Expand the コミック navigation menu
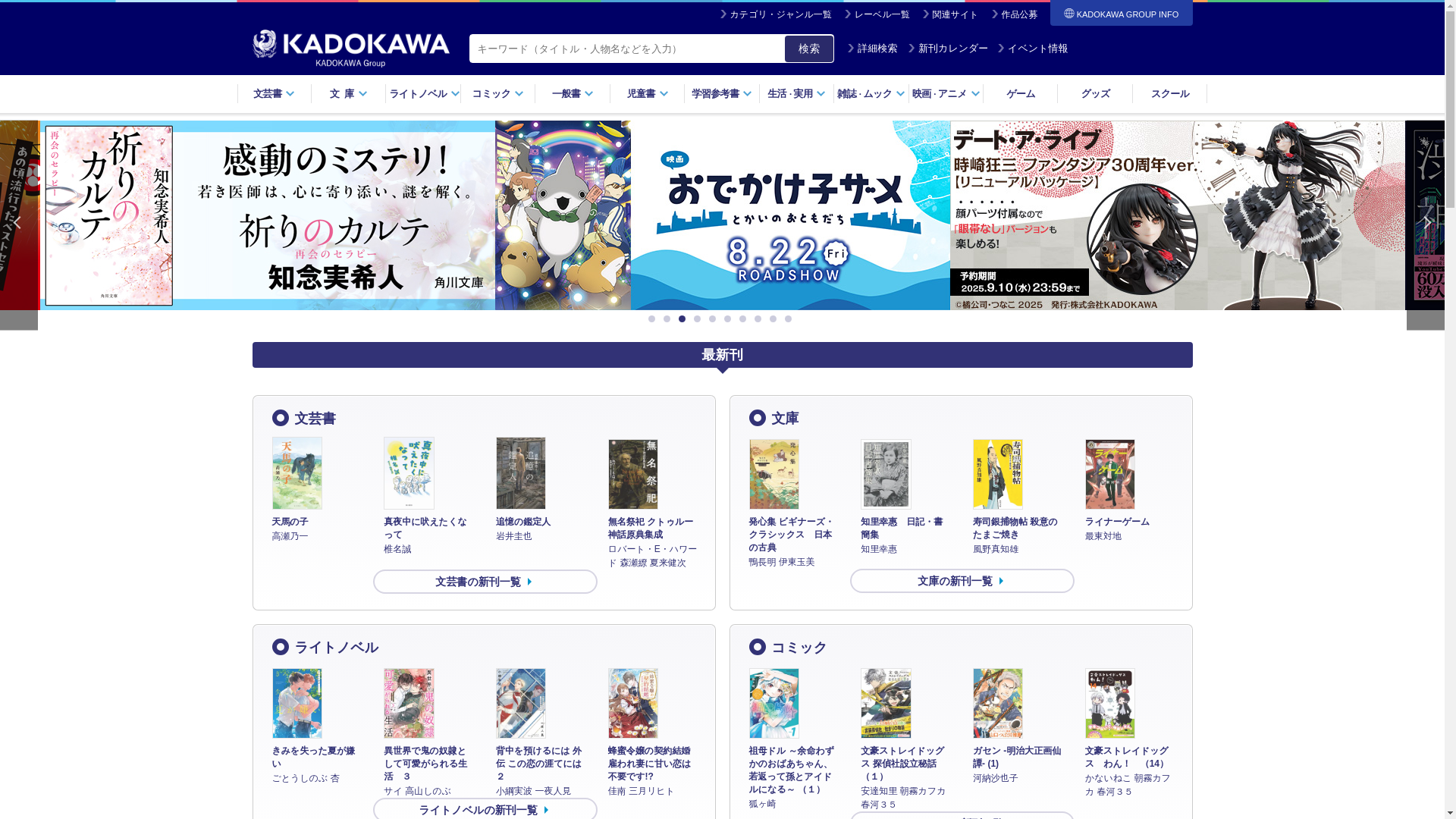Screen dimensions: 1456x819 [497, 94]
